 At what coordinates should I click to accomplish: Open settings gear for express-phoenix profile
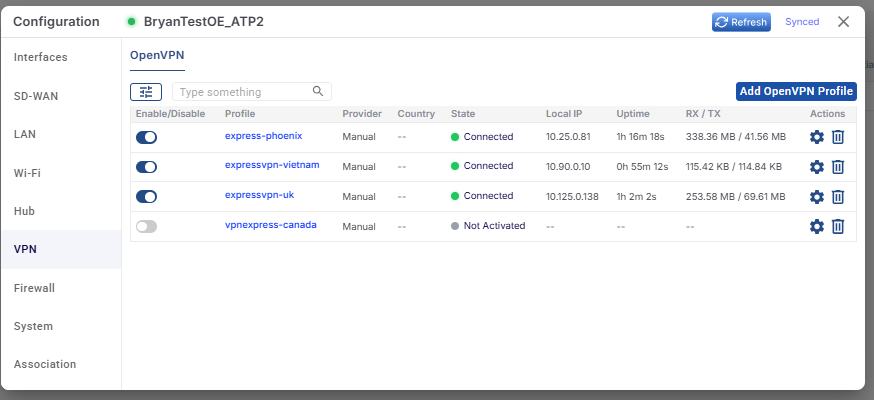(817, 137)
